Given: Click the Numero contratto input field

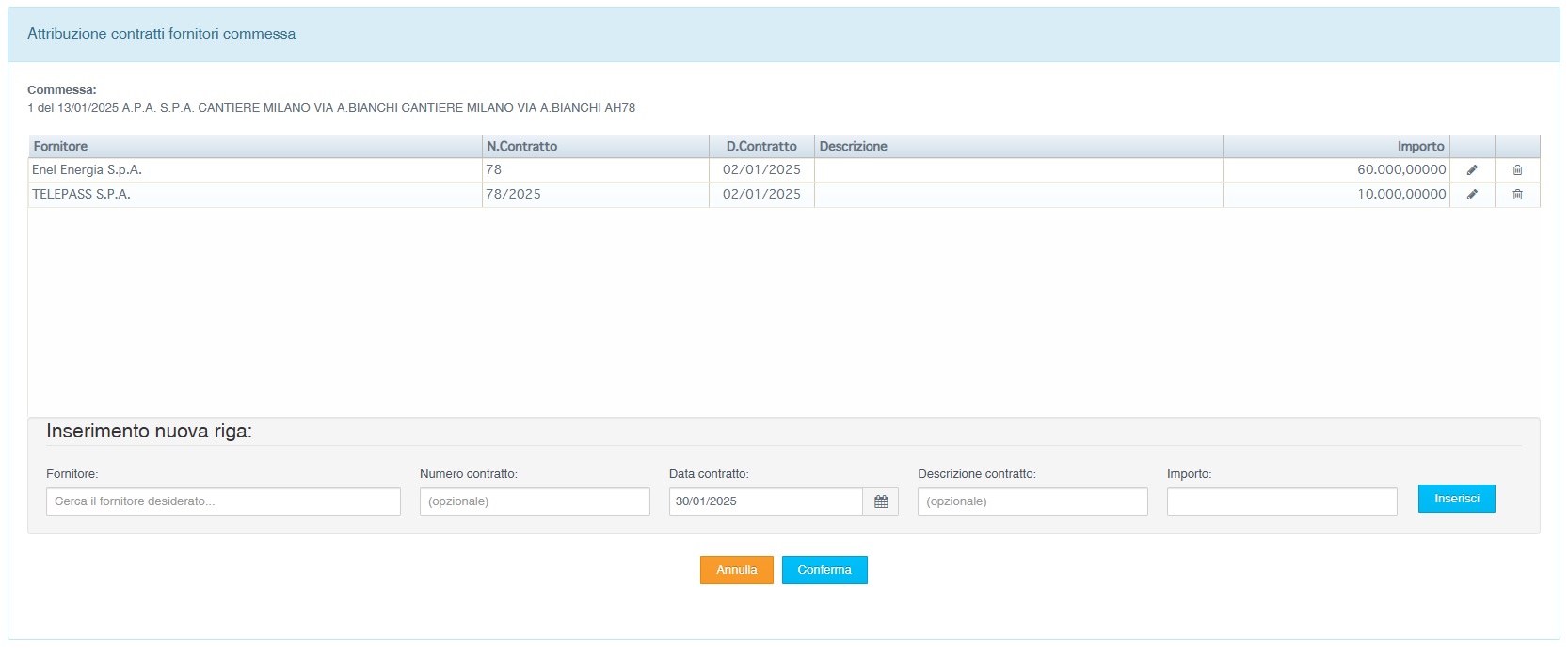Looking at the screenshot, I should (535, 501).
